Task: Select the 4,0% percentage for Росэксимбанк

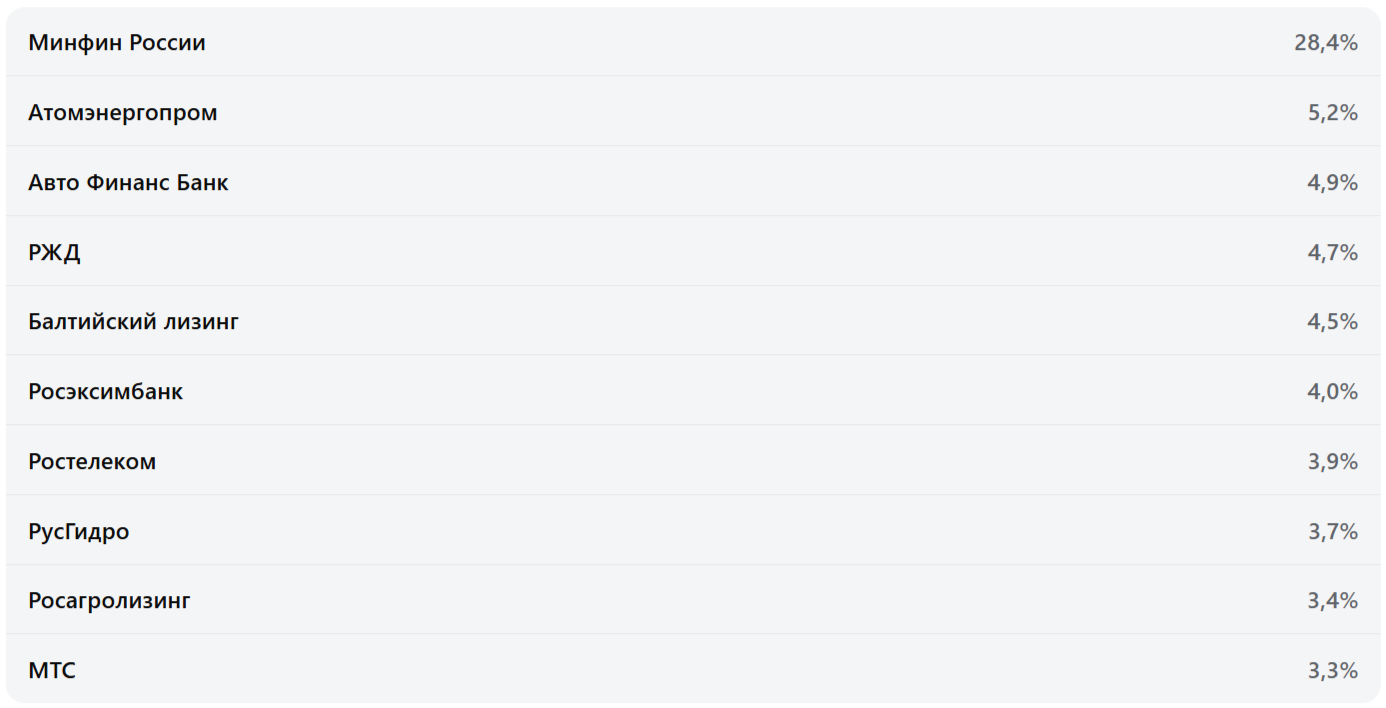Action: pos(1332,392)
